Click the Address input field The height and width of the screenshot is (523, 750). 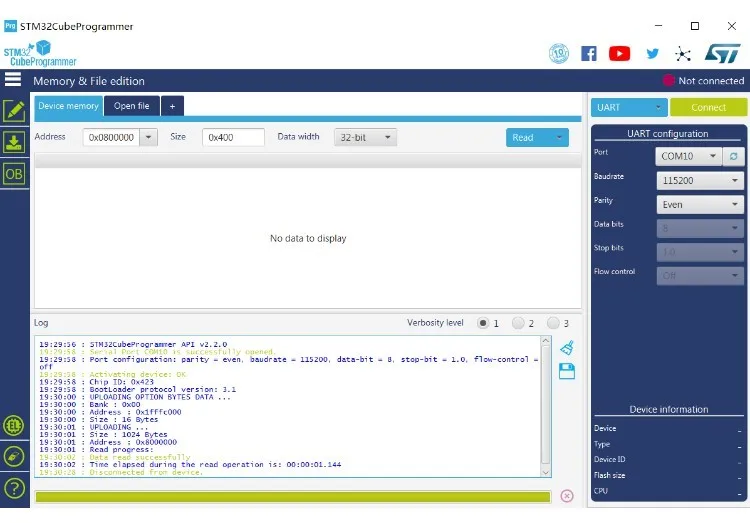pos(111,137)
